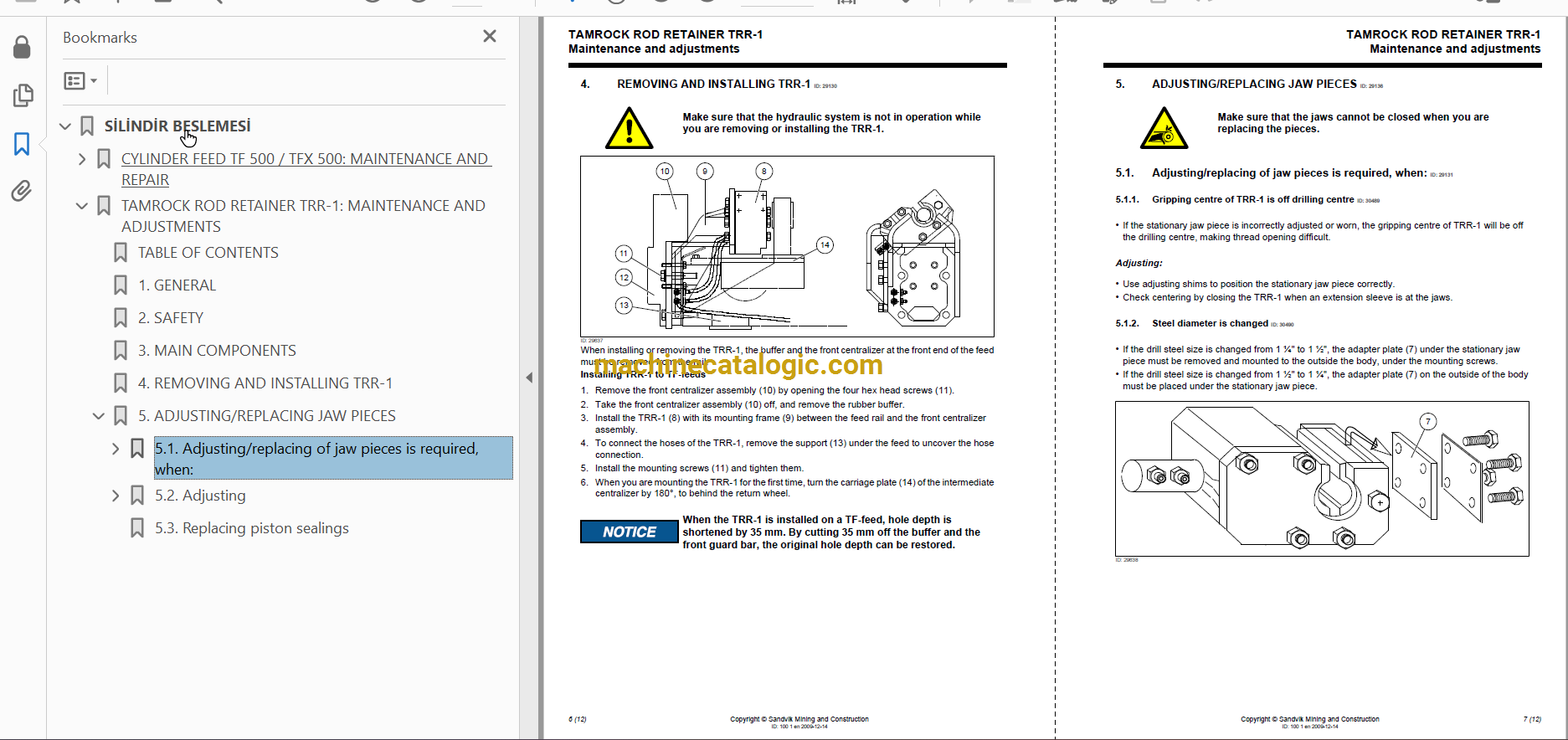
Task: Click step 'Install the mounting screws (11)'
Action: [699, 468]
